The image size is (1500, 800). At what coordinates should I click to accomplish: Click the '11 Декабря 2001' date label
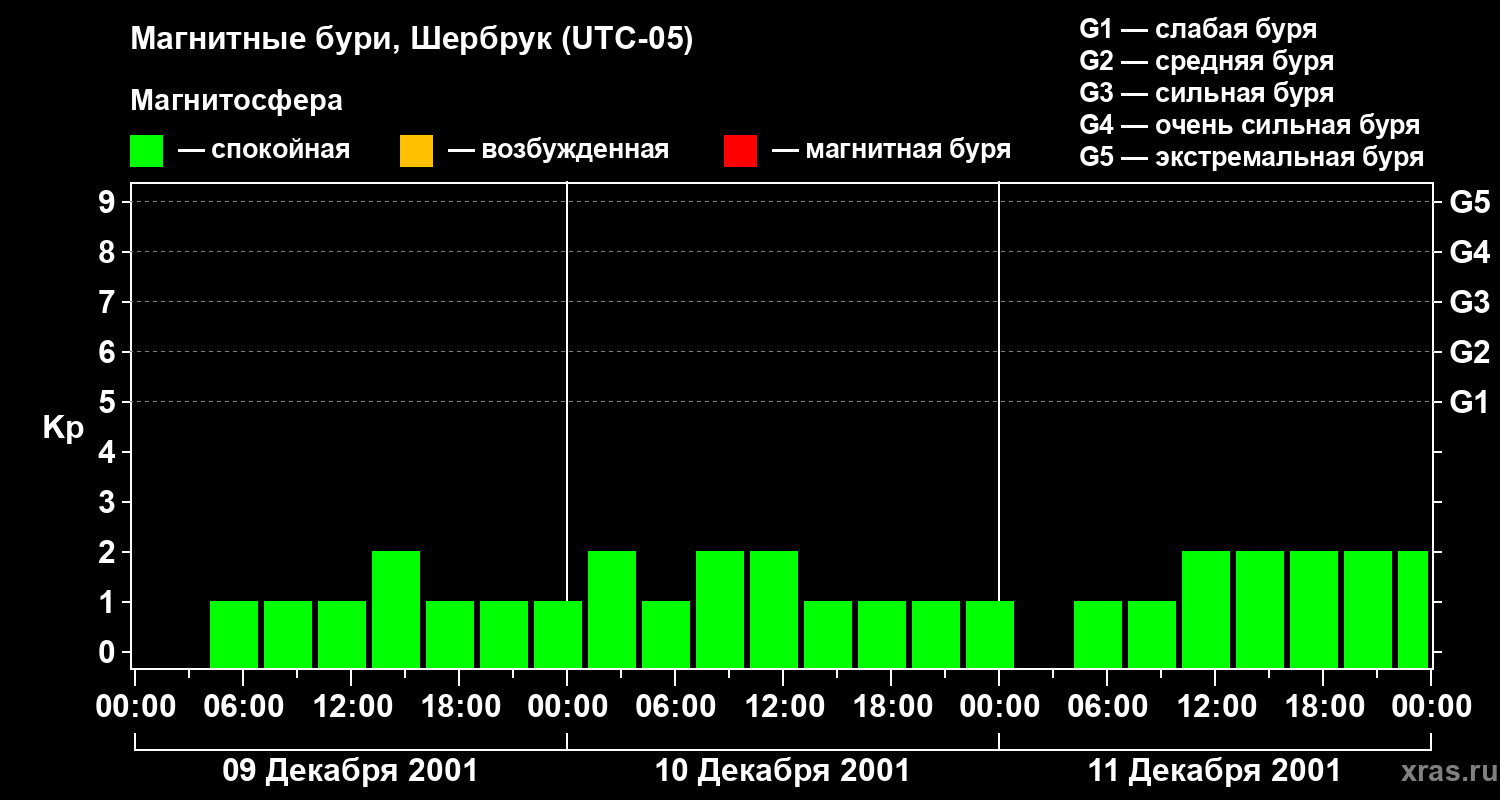click(1214, 771)
